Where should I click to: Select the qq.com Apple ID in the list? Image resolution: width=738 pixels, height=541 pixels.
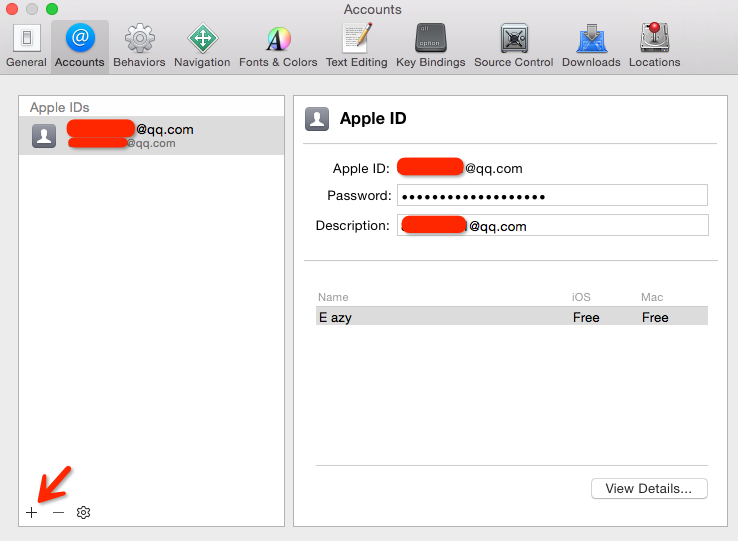click(152, 136)
